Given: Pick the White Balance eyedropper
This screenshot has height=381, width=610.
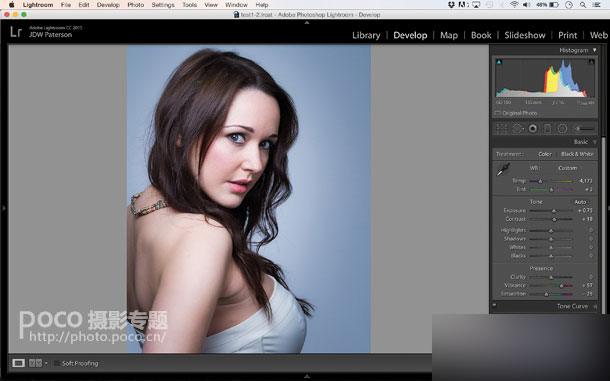Looking at the screenshot, I should click(503, 169).
